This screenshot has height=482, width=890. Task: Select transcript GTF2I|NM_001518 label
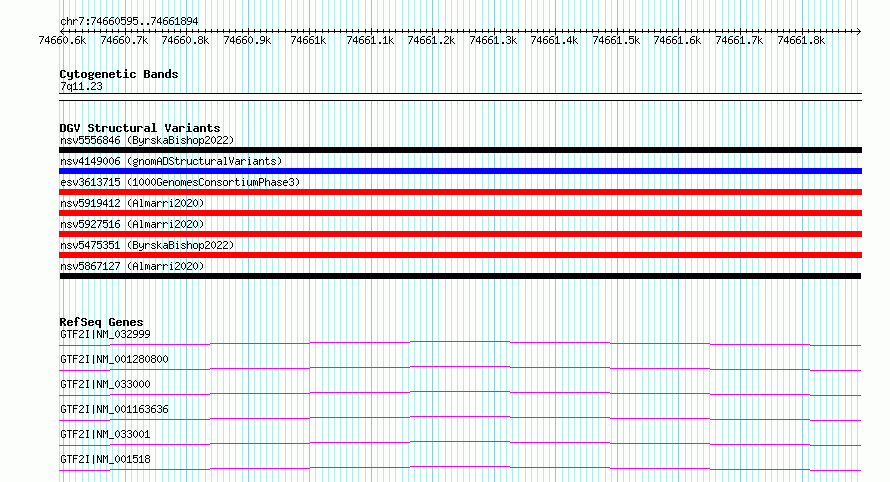(x=105, y=459)
